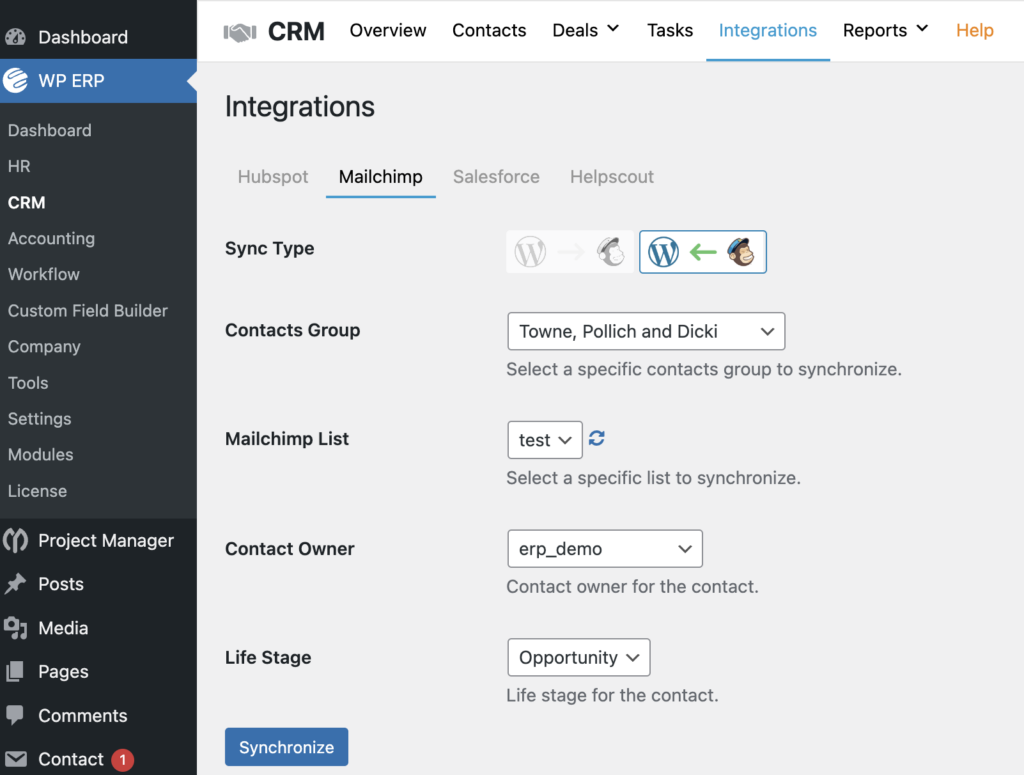The image size is (1024, 775).
Task: Click the Synchronize button
Action: pos(287,747)
